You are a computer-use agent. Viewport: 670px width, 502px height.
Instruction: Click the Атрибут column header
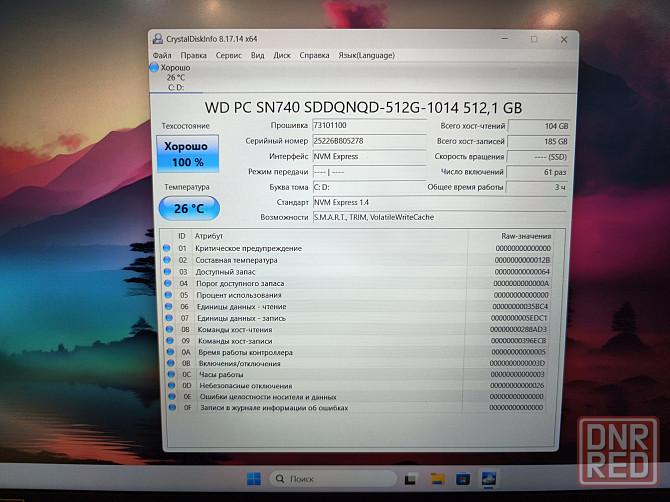pyautogui.click(x=209, y=236)
